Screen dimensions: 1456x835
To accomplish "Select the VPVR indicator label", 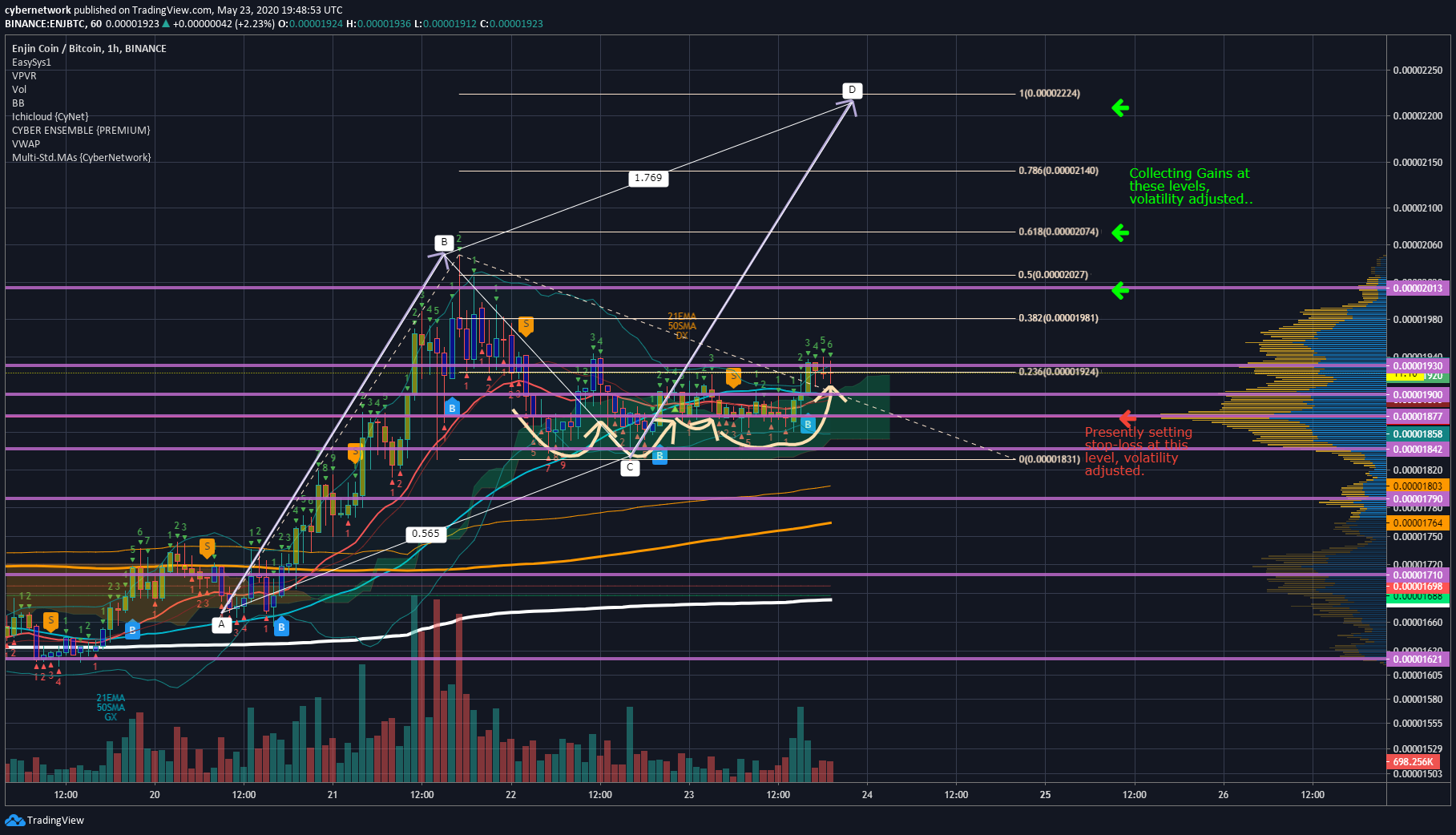I will [24, 76].
